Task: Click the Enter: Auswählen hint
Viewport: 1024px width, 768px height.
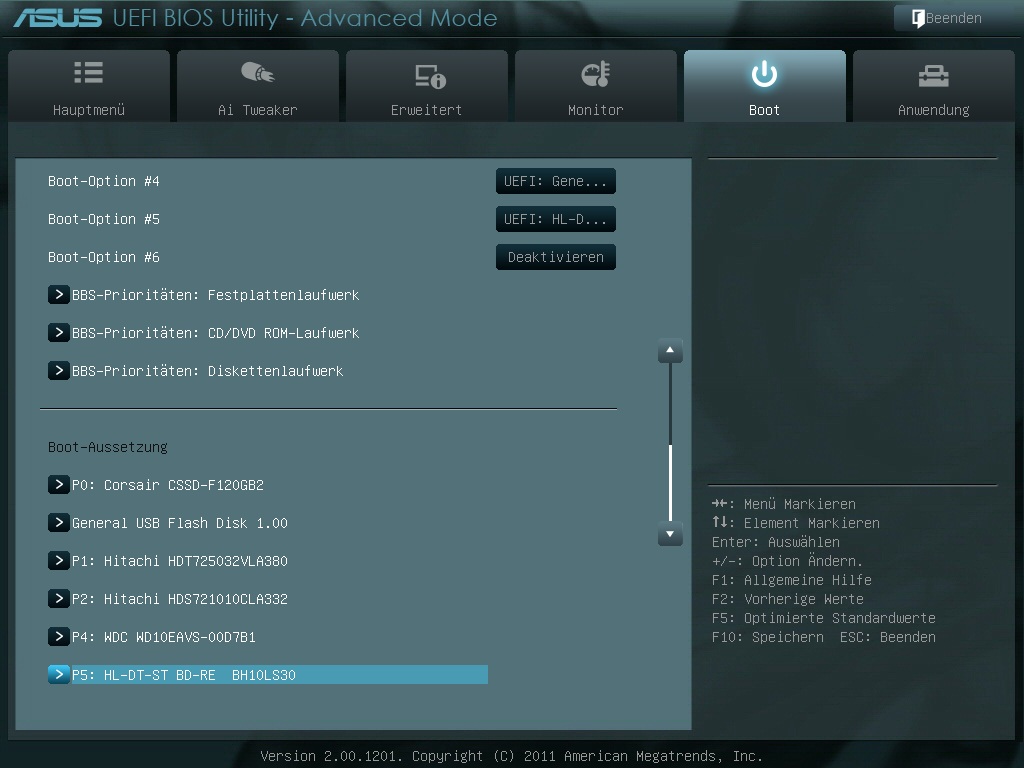Action: tap(776, 543)
